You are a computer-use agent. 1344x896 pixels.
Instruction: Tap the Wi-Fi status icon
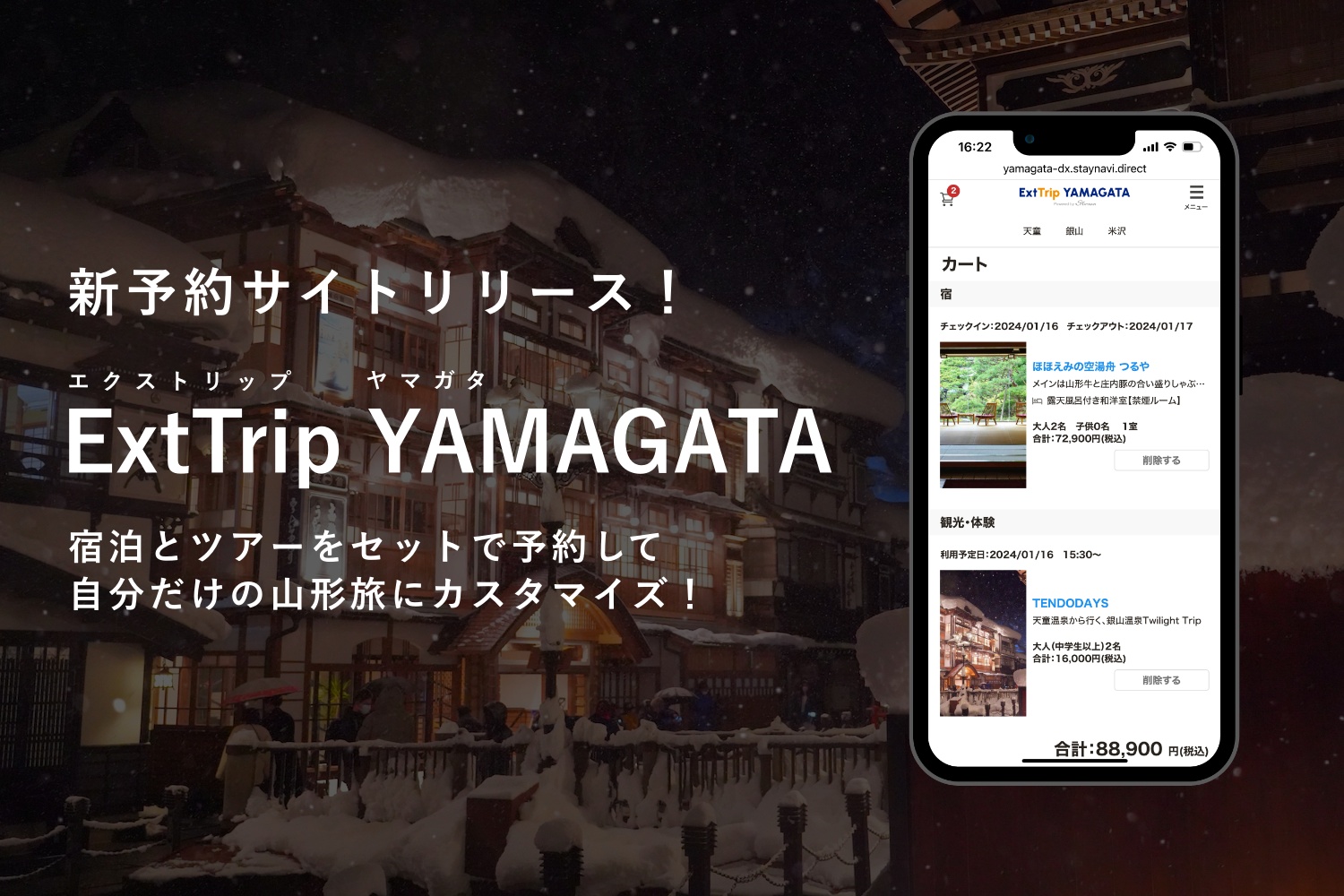[x=1169, y=147]
